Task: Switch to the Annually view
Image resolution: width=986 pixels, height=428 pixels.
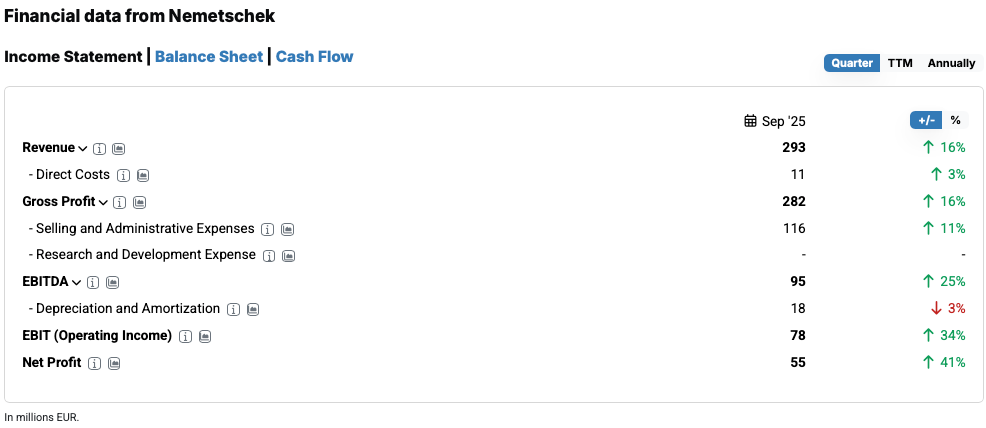Action: point(951,63)
